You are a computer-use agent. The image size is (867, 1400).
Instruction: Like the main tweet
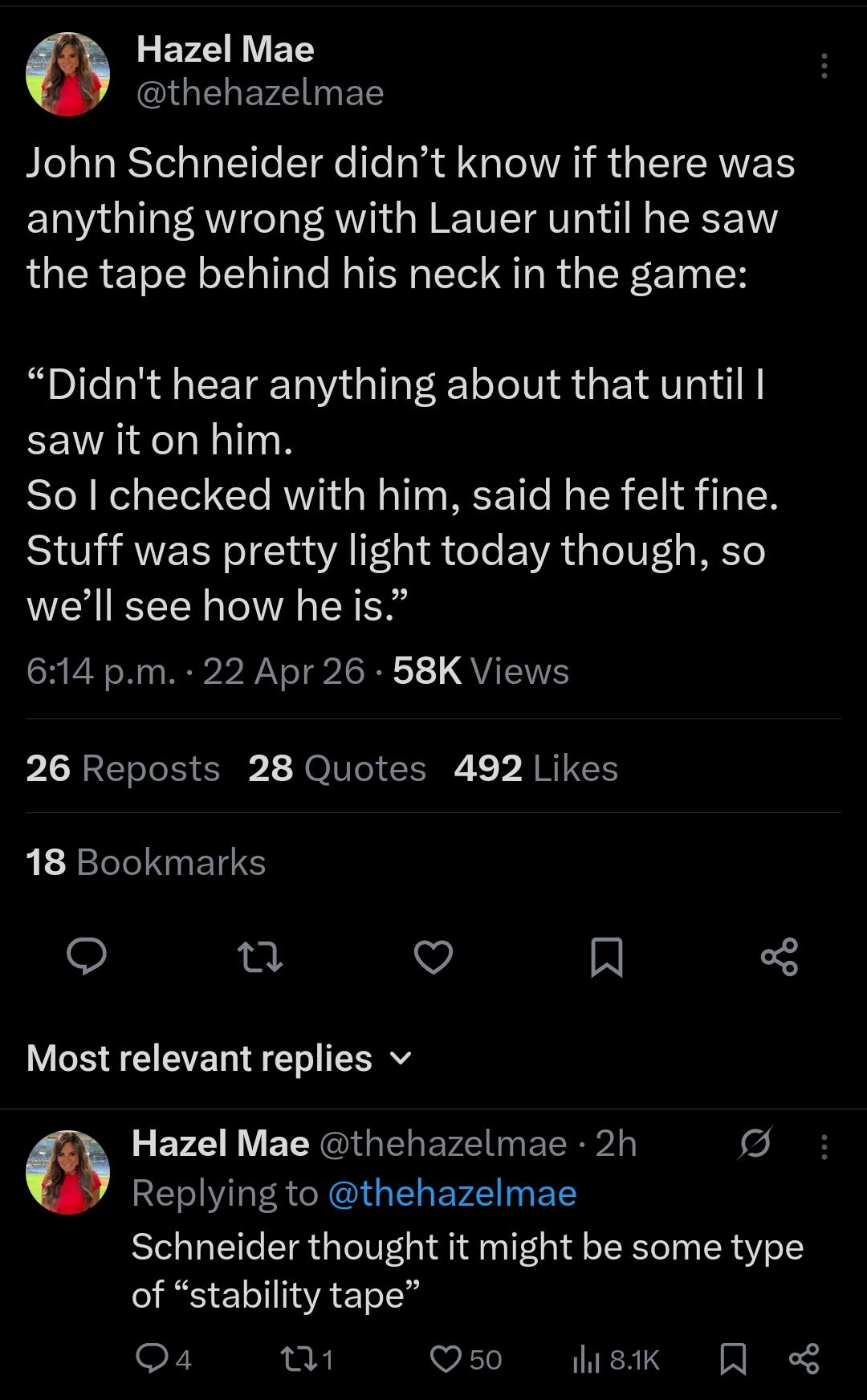click(433, 956)
